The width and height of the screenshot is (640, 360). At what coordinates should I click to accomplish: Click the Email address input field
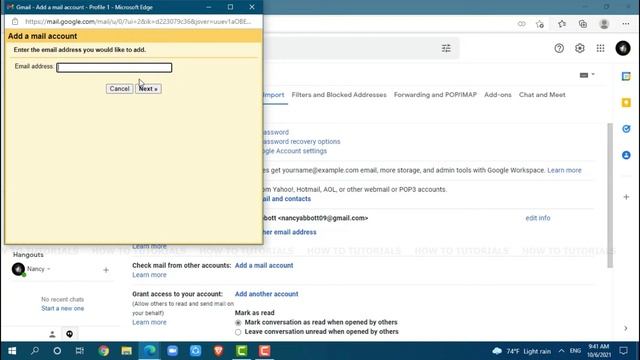click(114, 67)
